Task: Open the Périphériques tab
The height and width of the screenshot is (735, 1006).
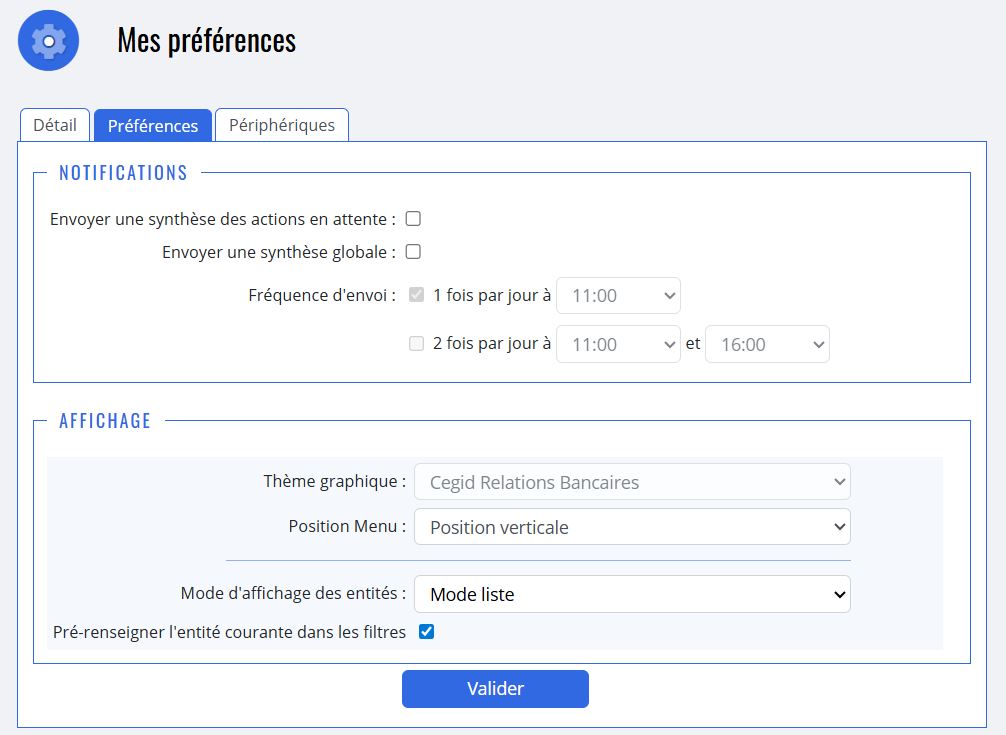Action: tap(282, 125)
